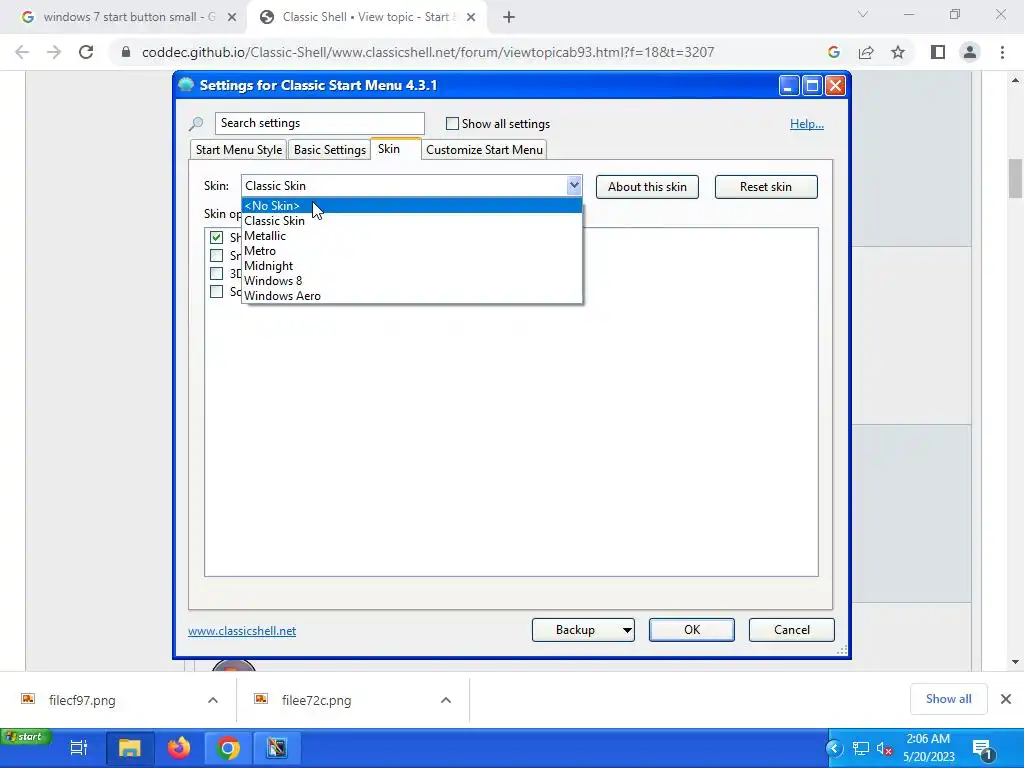Click the muted volume tray icon

(x=885, y=748)
